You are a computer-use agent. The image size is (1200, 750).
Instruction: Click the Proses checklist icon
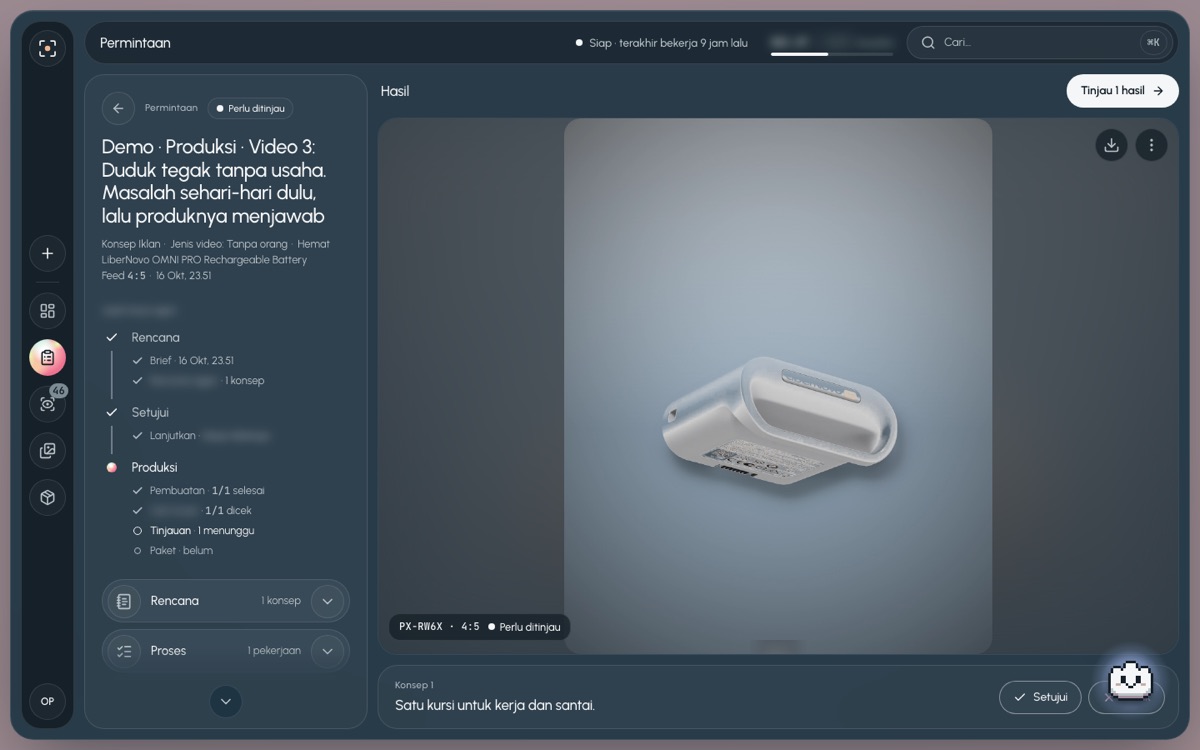click(x=124, y=651)
